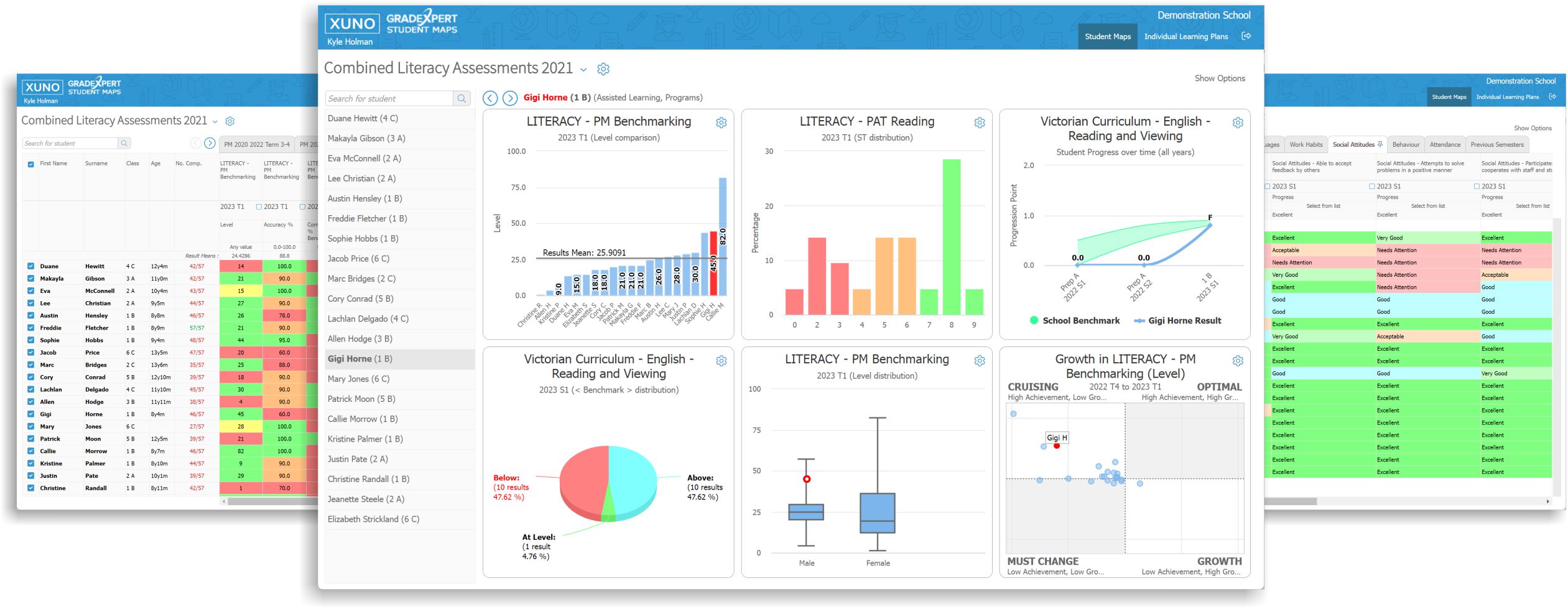Open the Any value filter under Level column
Screen dimensions: 1568x609
(x=241, y=247)
